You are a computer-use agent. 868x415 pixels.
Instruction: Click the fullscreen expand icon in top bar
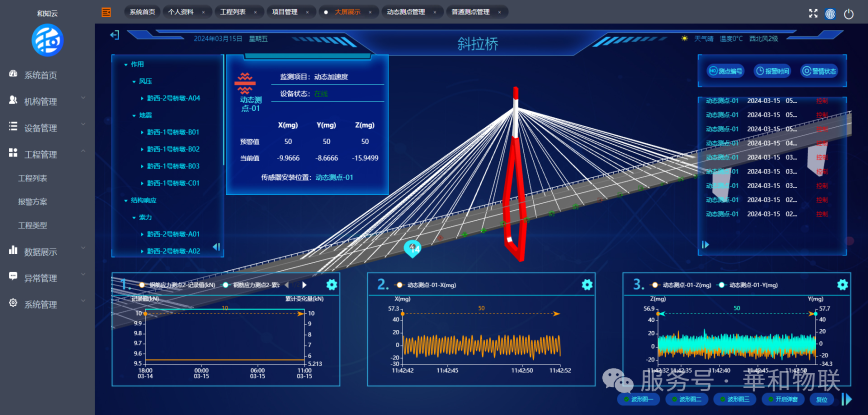pyautogui.click(x=813, y=14)
